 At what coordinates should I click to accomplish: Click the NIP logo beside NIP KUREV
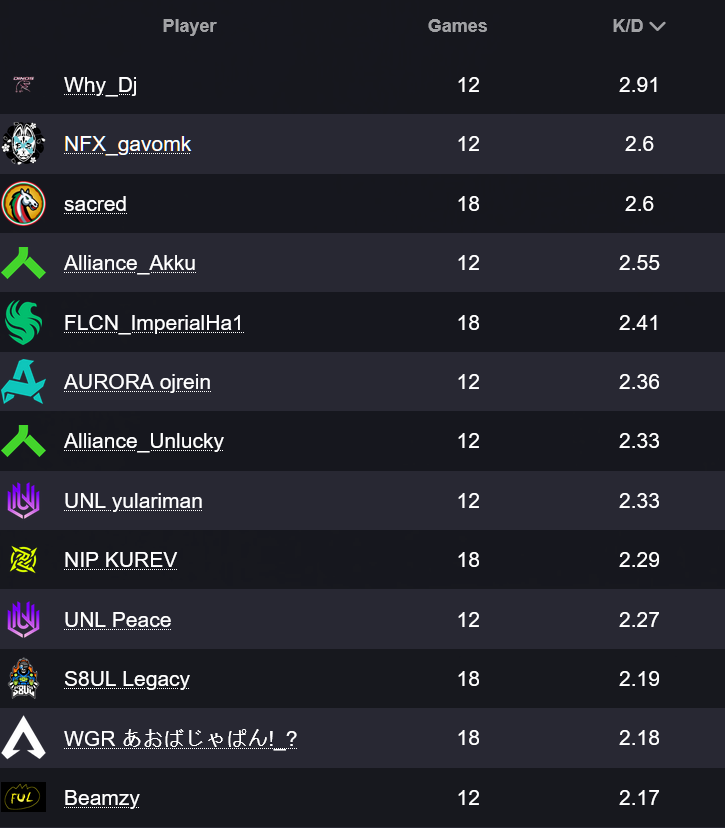click(x=23, y=560)
